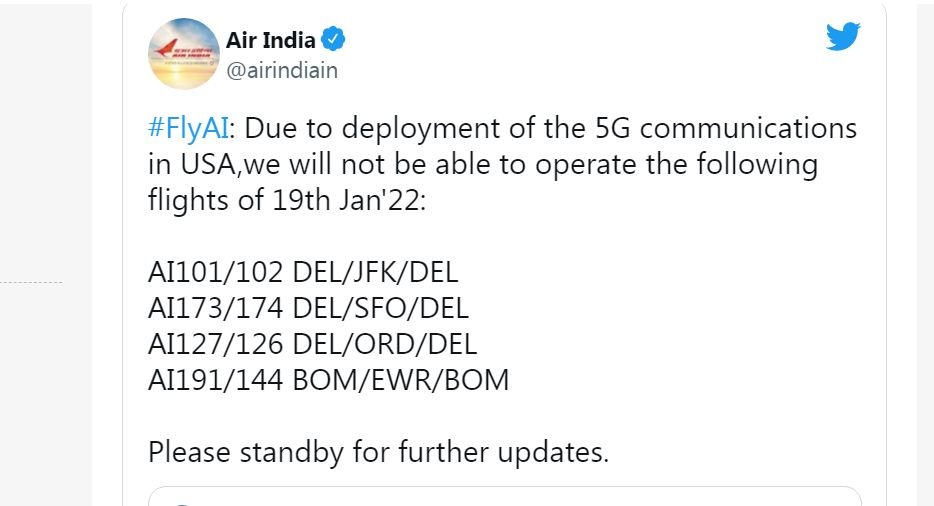Click the Twitter bird logo
This screenshot has height=506, width=934.
click(x=843, y=37)
